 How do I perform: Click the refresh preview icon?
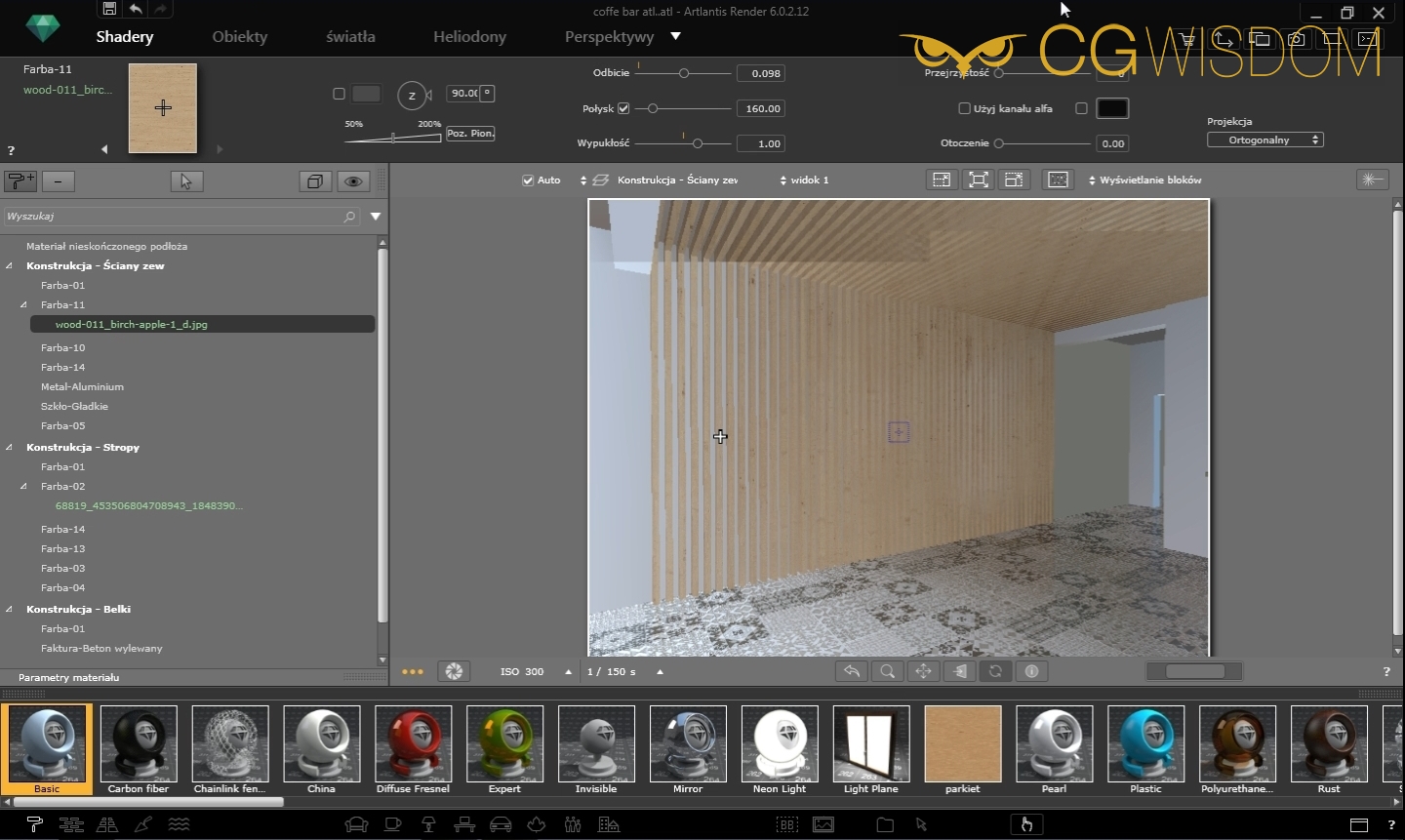995,671
